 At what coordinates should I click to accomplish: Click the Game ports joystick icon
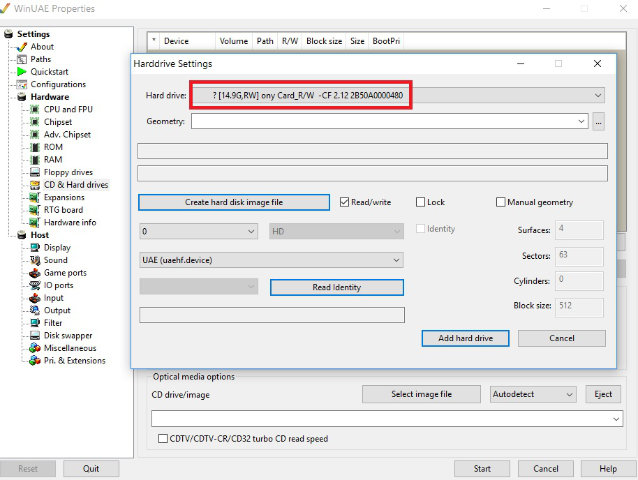click(x=35, y=273)
